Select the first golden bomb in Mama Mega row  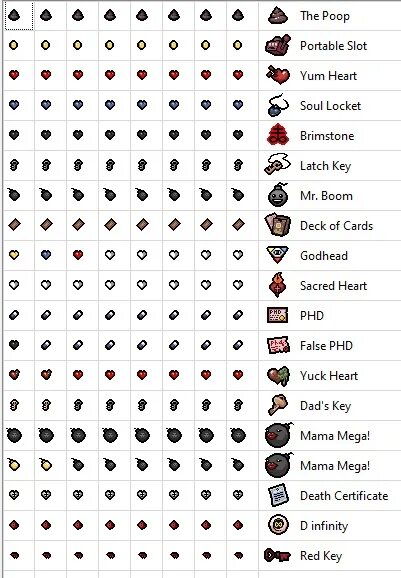click(x=14, y=464)
